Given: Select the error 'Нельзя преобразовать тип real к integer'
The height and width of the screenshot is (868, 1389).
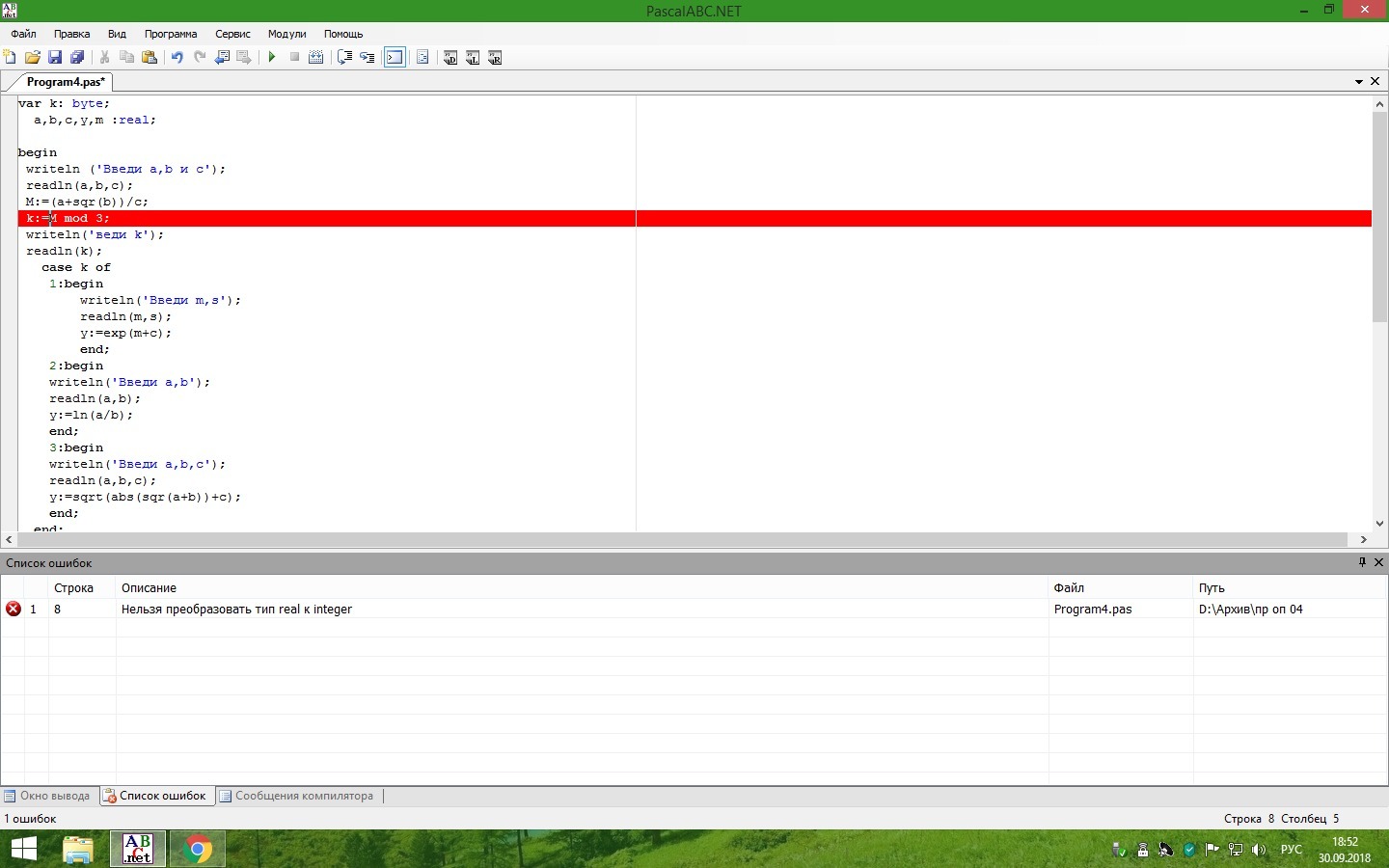Looking at the screenshot, I should (236, 610).
